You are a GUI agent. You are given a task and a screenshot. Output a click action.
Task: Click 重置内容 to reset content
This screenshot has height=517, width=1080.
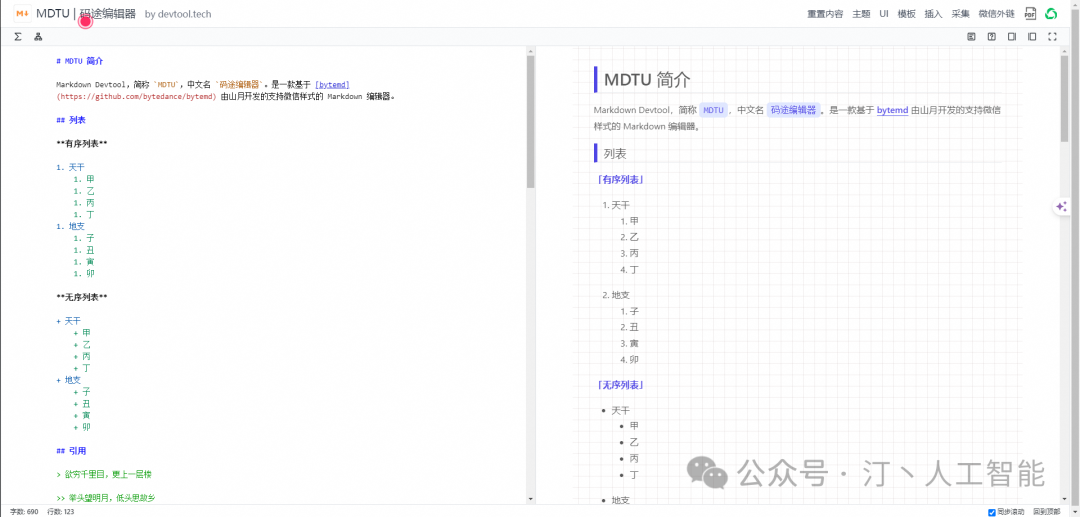825,14
